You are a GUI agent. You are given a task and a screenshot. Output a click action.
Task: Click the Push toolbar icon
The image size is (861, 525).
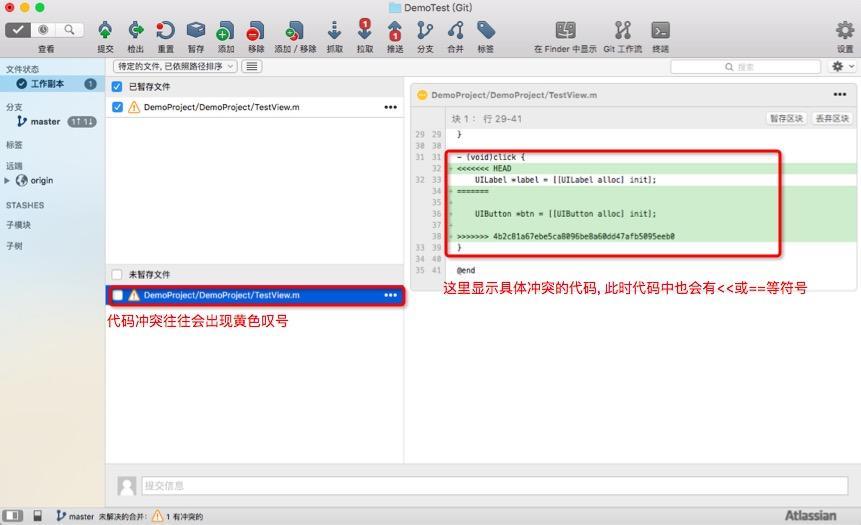[x=395, y=31]
